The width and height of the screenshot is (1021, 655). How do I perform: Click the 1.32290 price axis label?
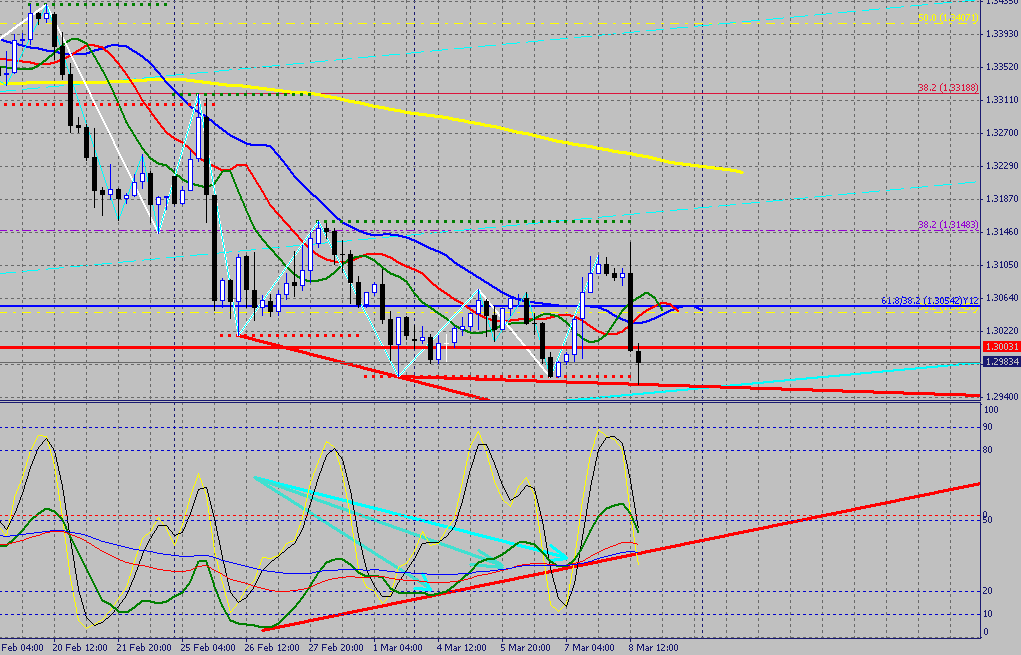click(x=1003, y=166)
